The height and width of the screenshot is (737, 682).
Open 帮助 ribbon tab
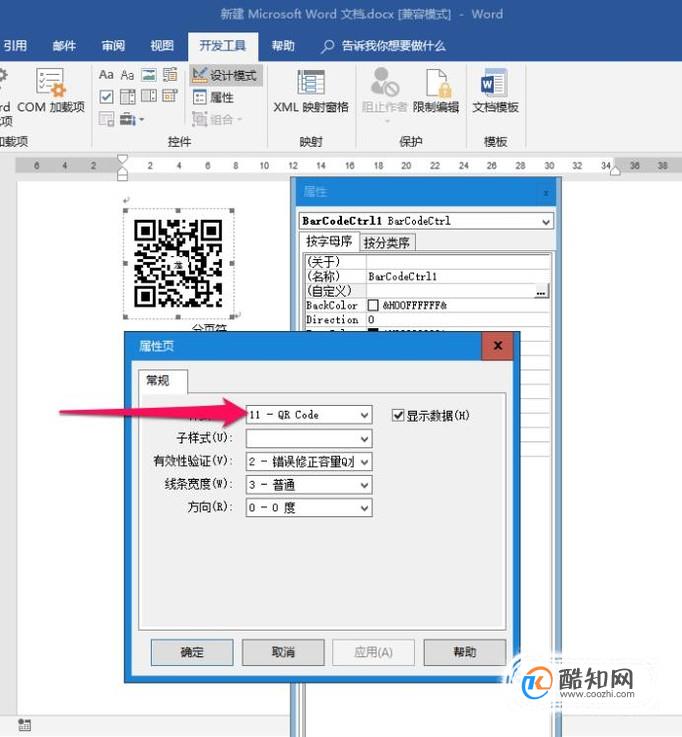(x=283, y=46)
